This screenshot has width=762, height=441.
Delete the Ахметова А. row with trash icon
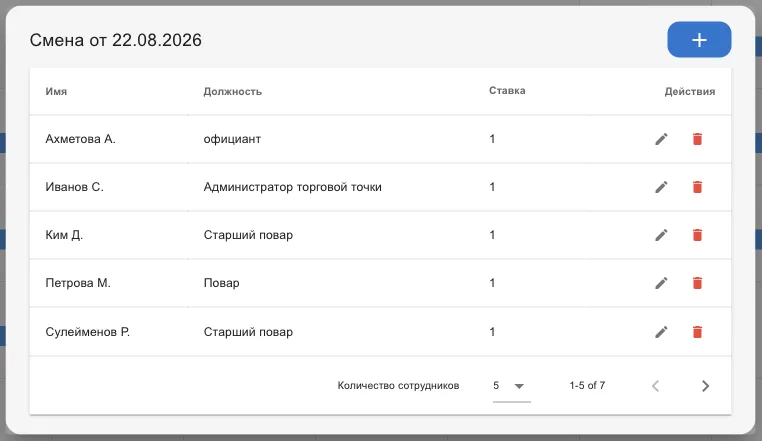697,139
